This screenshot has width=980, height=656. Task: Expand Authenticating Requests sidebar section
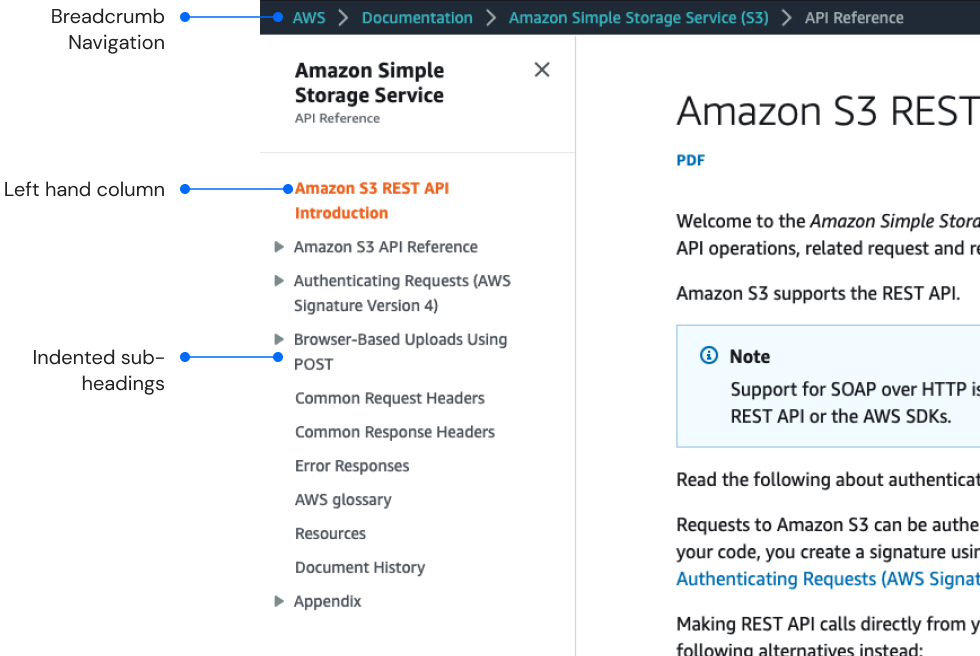click(x=279, y=281)
